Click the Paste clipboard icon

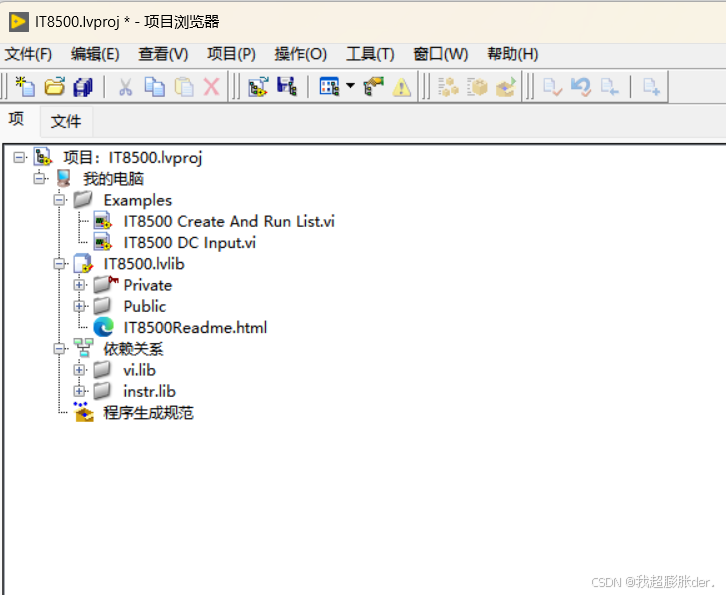183,87
